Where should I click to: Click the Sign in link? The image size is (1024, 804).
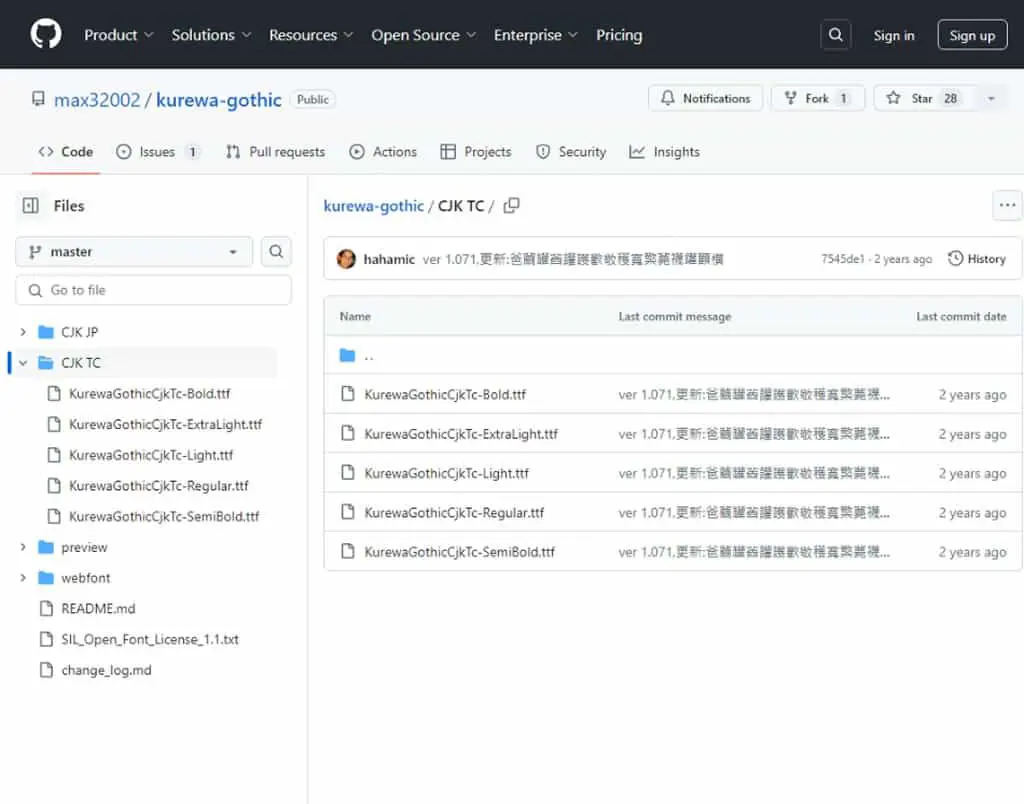(893, 35)
